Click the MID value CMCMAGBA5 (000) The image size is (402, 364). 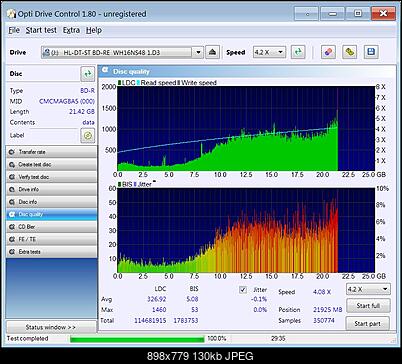click(67, 101)
